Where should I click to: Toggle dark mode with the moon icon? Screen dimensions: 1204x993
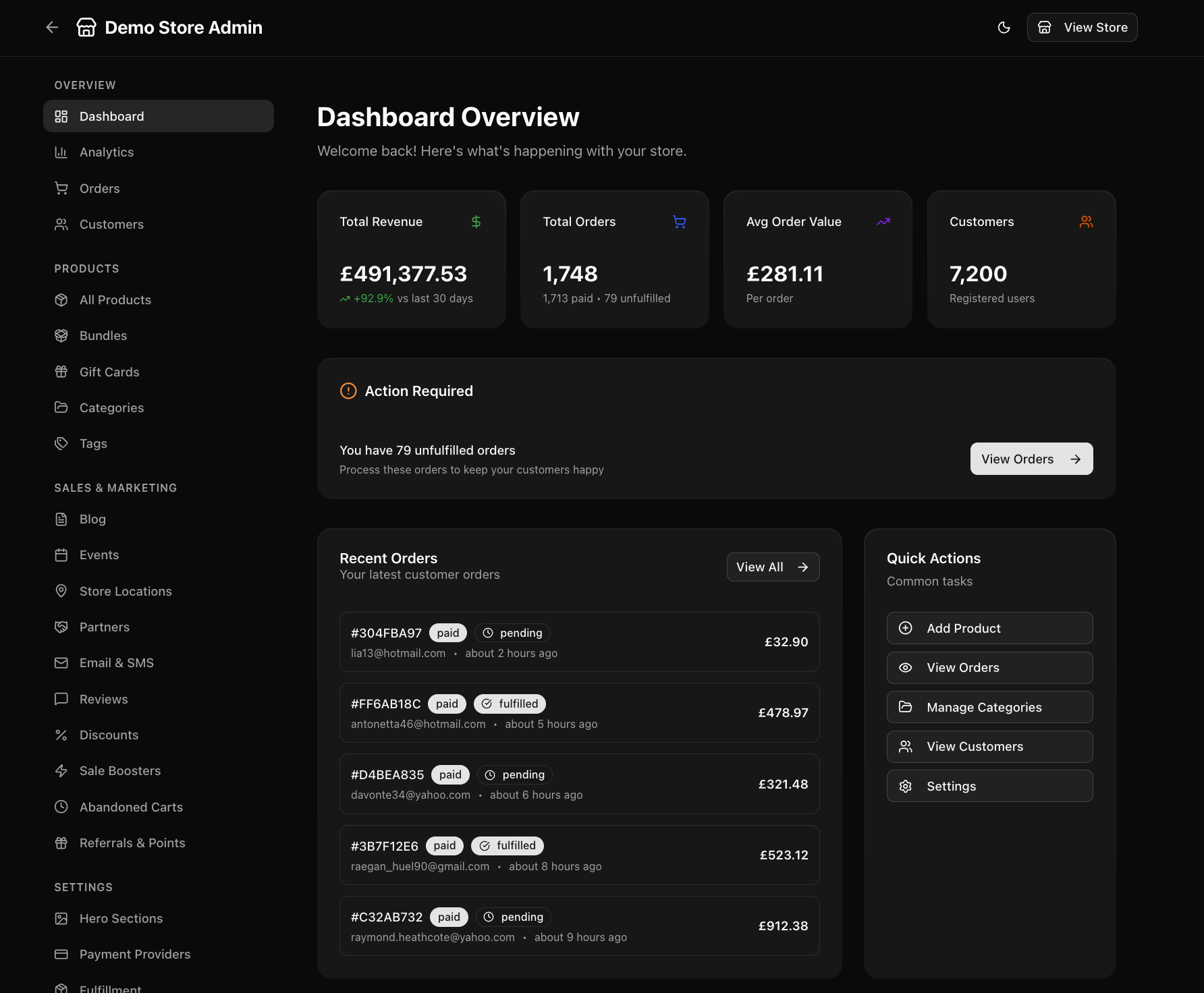(x=1004, y=27)
